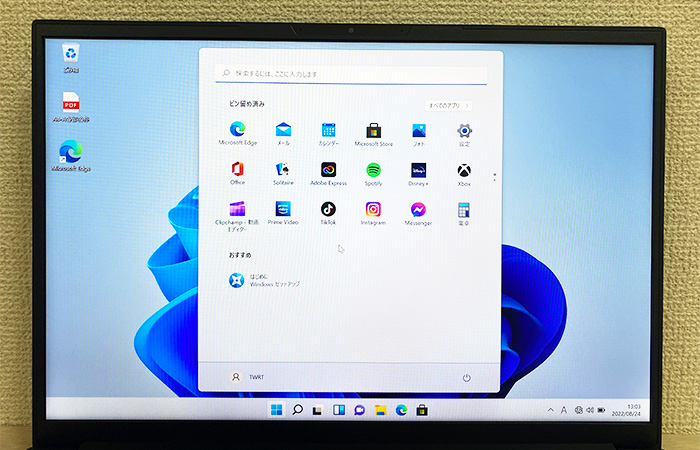
Task: Open the Xbox app icon
Action: [464, 171]
